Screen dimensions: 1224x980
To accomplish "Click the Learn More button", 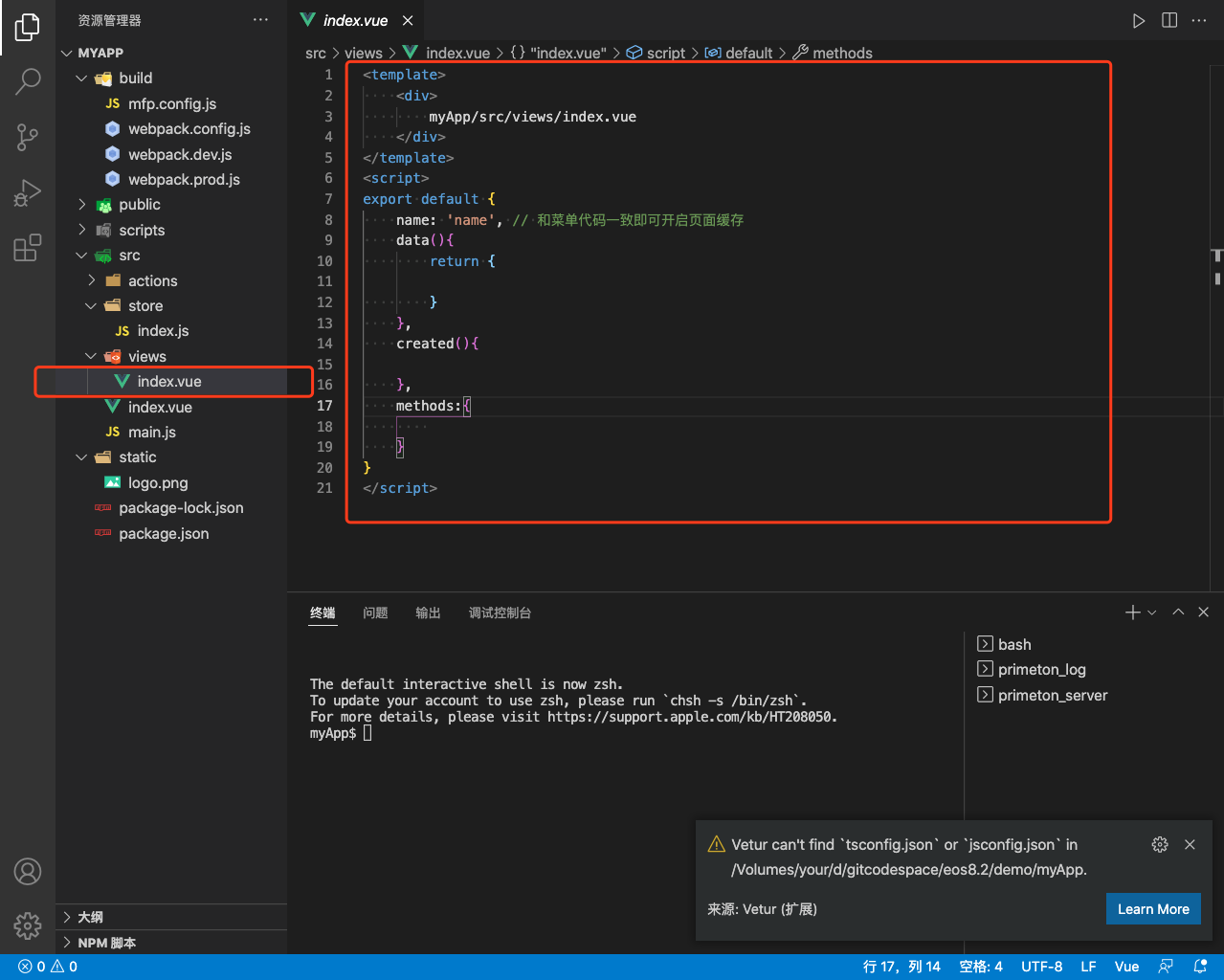I will tap(1152, 909).
